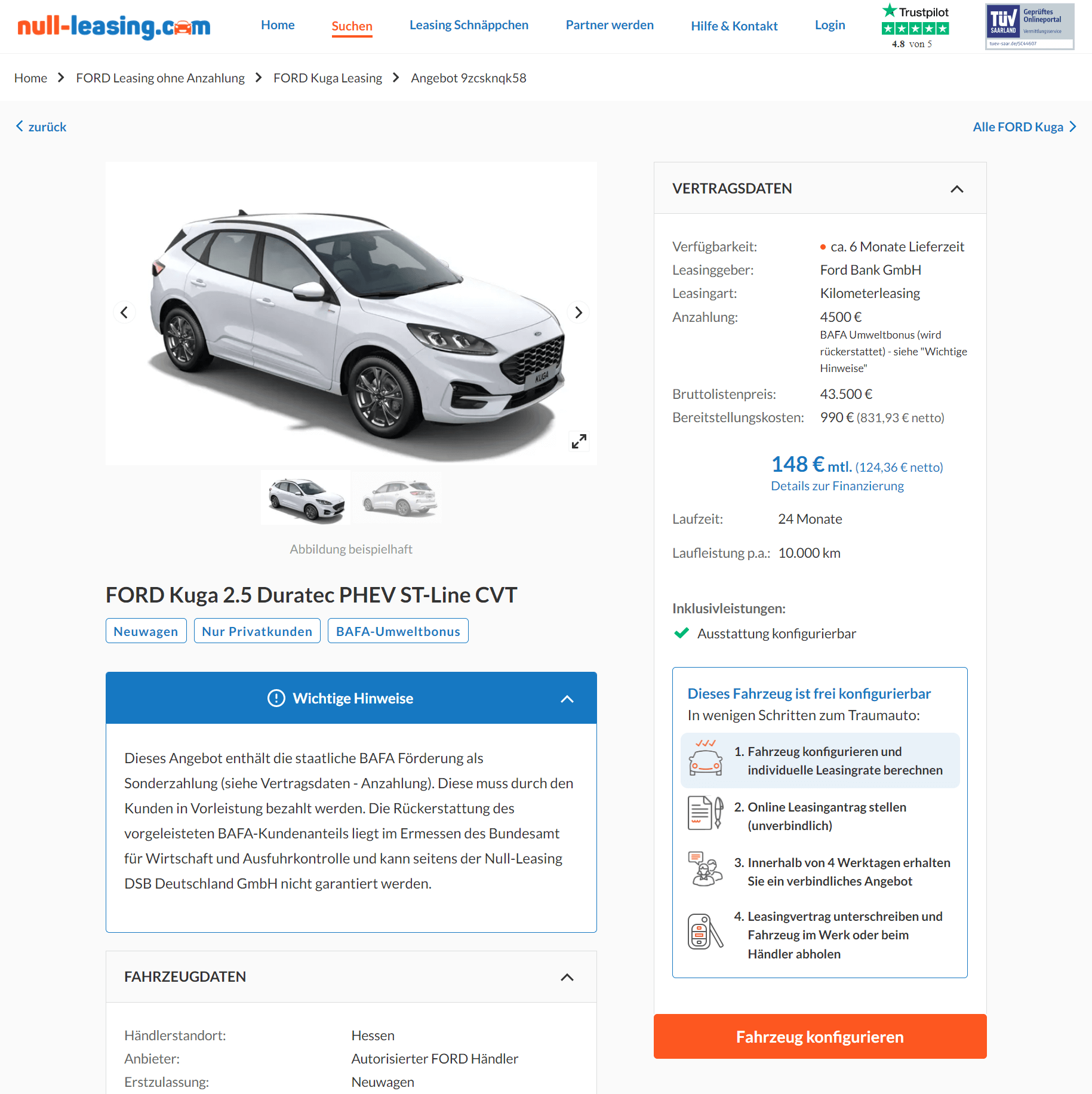This screenshot has height=1094, width=1092.
Task: Click the null-leasing.com logo
Action: [x=114, y=26]
